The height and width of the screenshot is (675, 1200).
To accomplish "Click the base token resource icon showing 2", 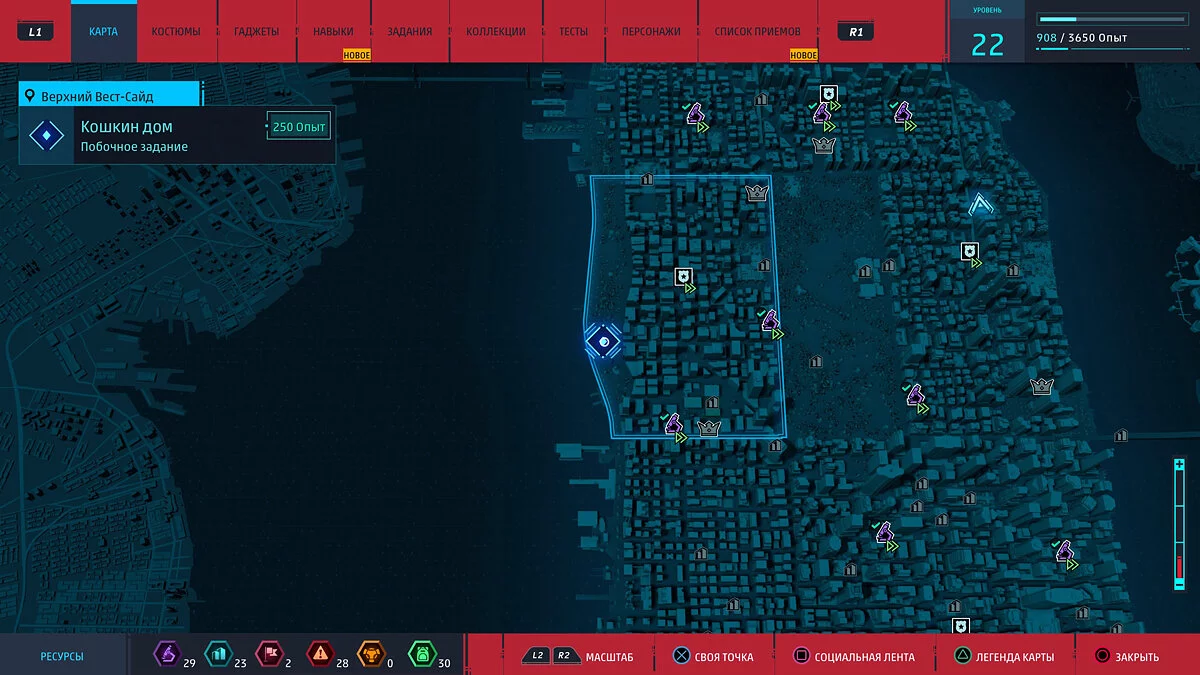I will pyautogui.click(x=268, y=655).
